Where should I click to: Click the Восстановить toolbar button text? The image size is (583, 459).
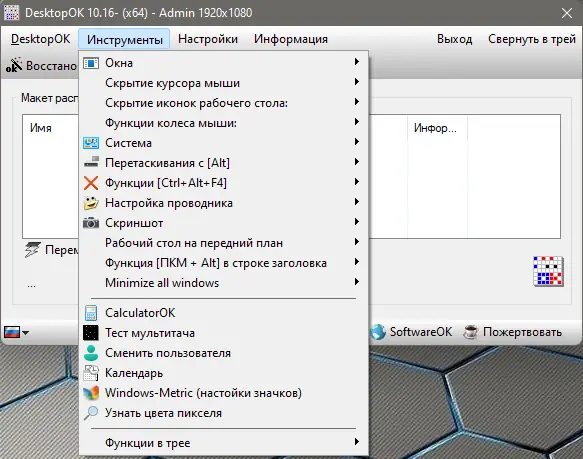click(x=51, y=66)
